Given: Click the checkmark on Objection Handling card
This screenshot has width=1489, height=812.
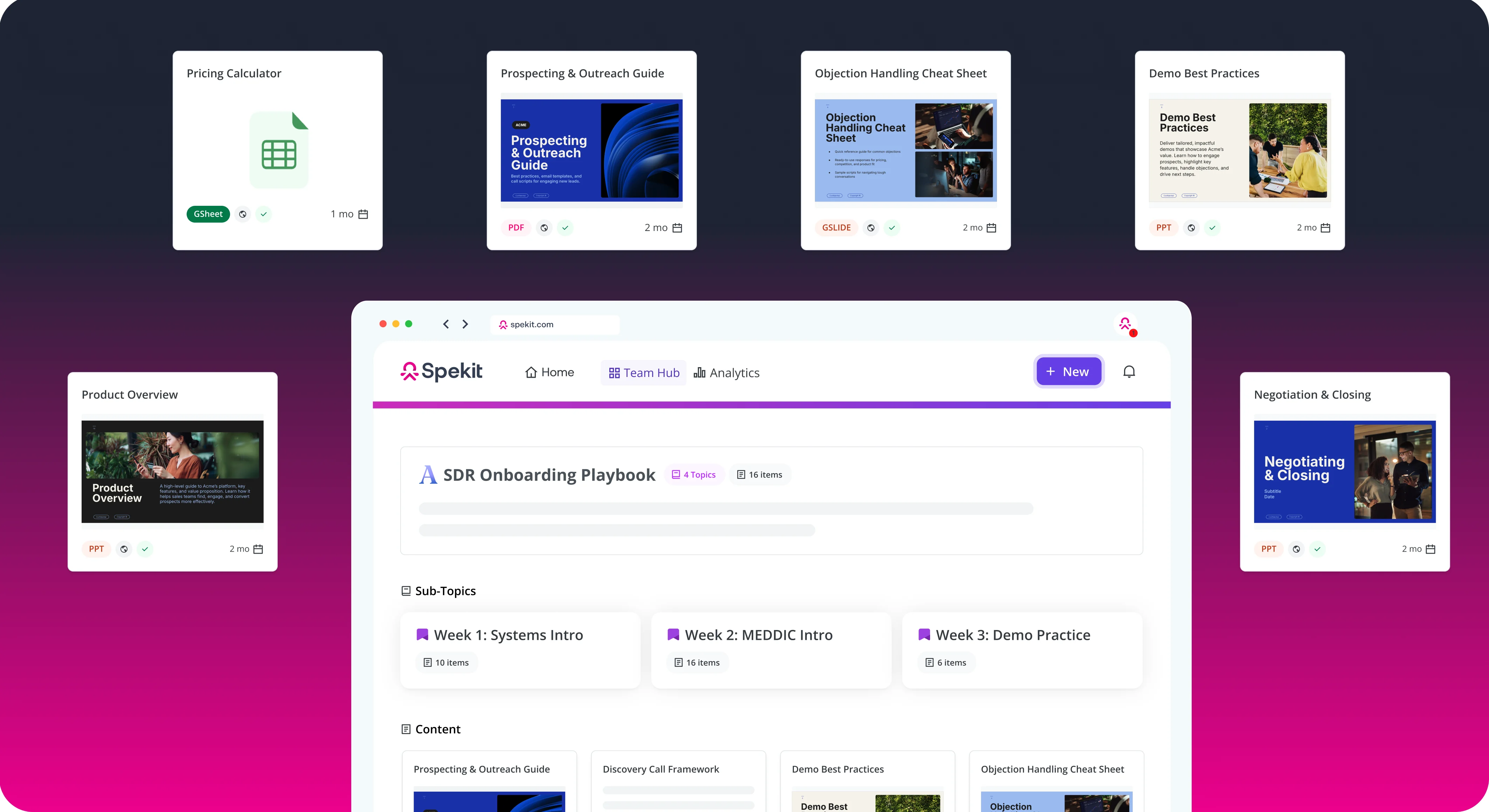Looking at the screenshot, I should 892,228.
